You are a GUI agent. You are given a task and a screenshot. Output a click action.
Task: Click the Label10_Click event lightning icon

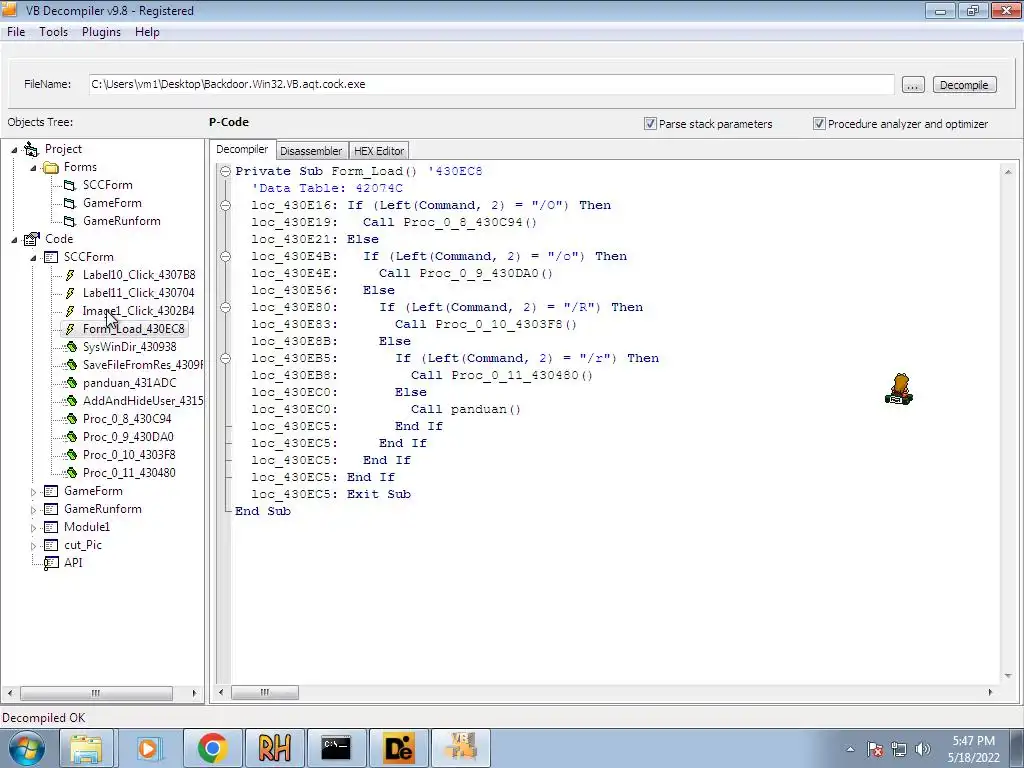tap(70, 275)
